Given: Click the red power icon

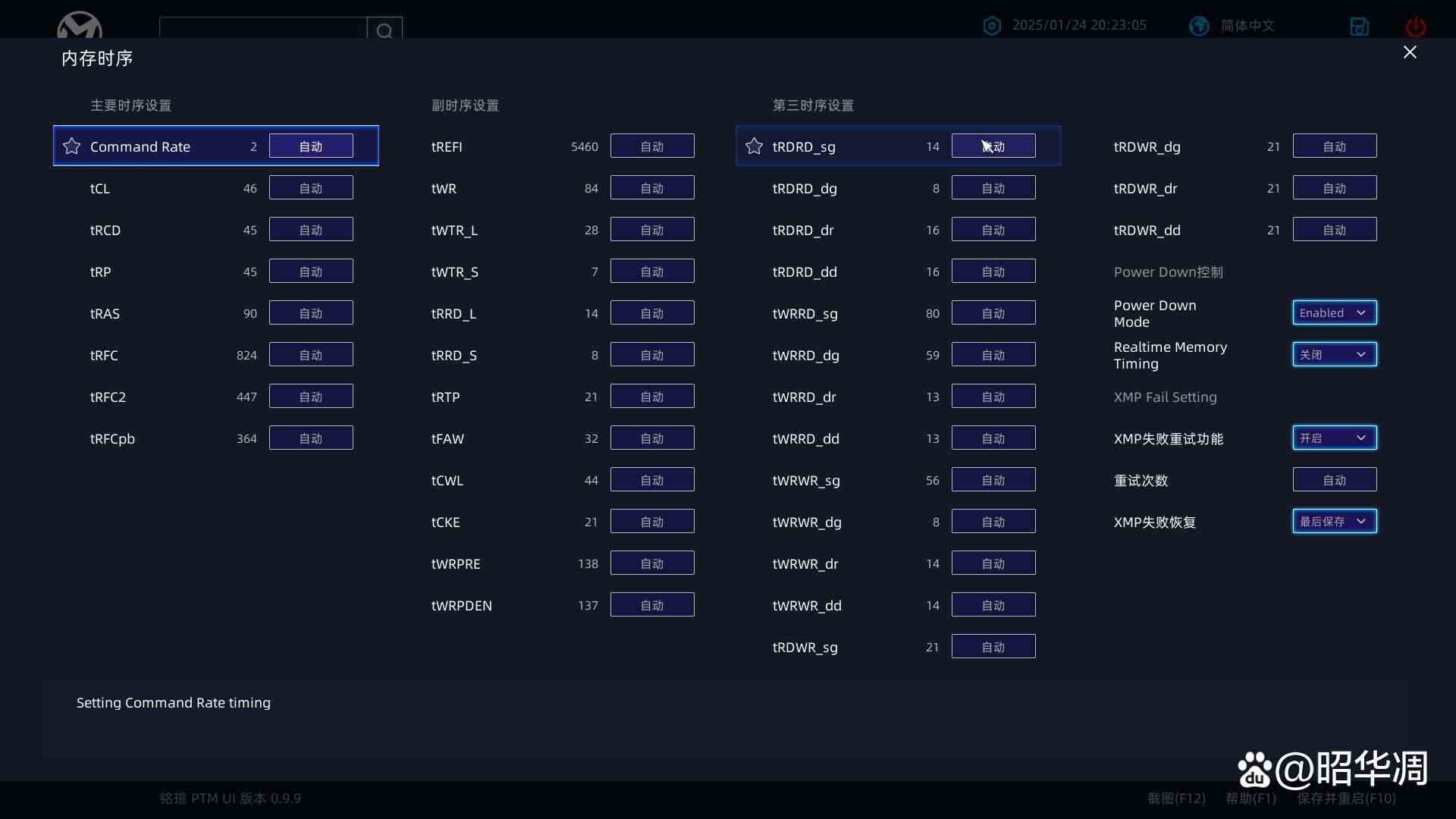Looking at the screenshot, I should click(x=1415, y=27).
